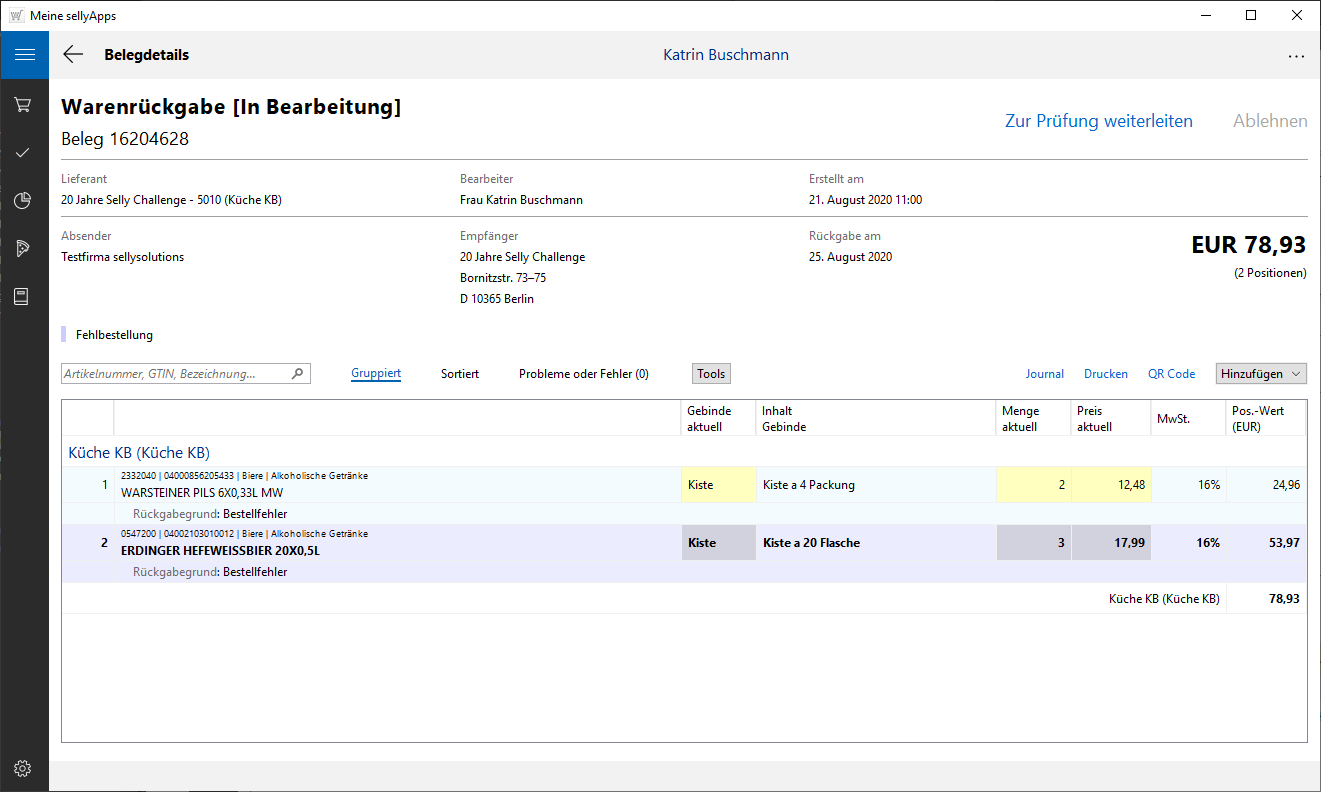Open the hamburger menu in sidebar
Viewport: 1321px width, 792px height.
point(24,55)
